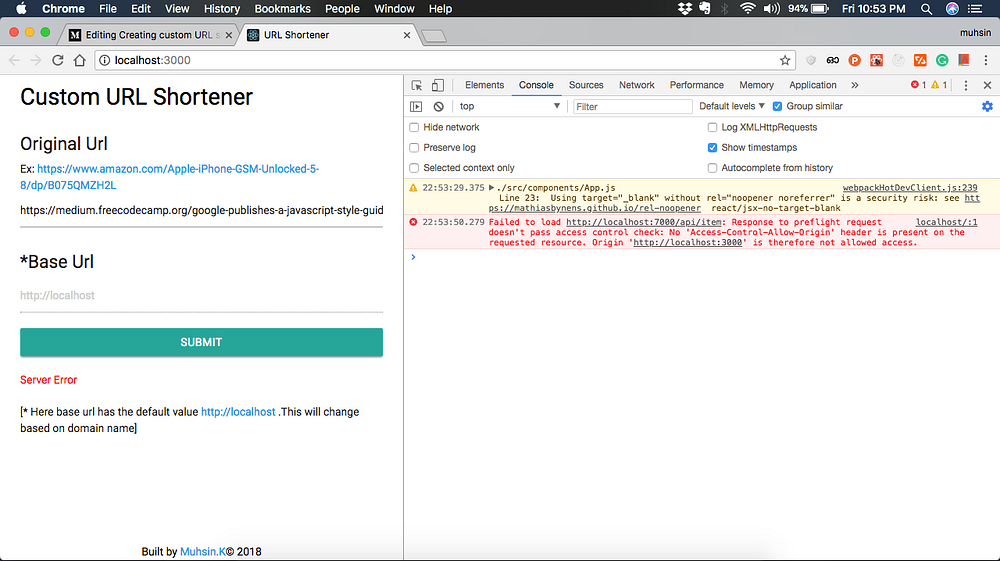1000x561 pixels.
Task: Open the Network tab
Action: tap(636, 85)
